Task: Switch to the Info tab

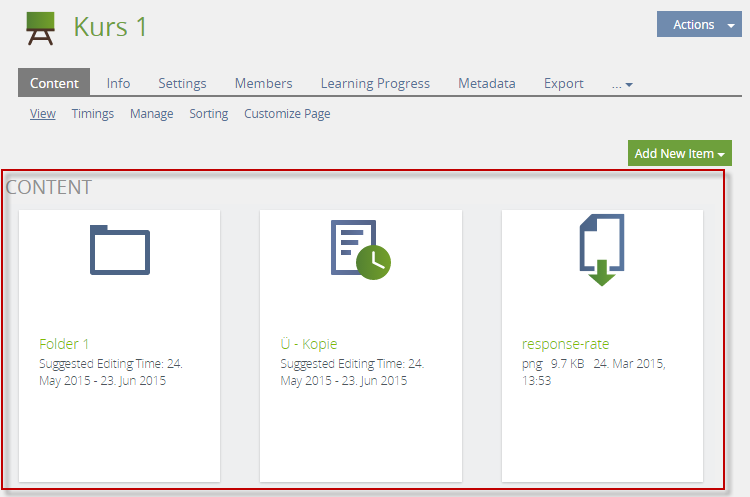Action: 118,84
